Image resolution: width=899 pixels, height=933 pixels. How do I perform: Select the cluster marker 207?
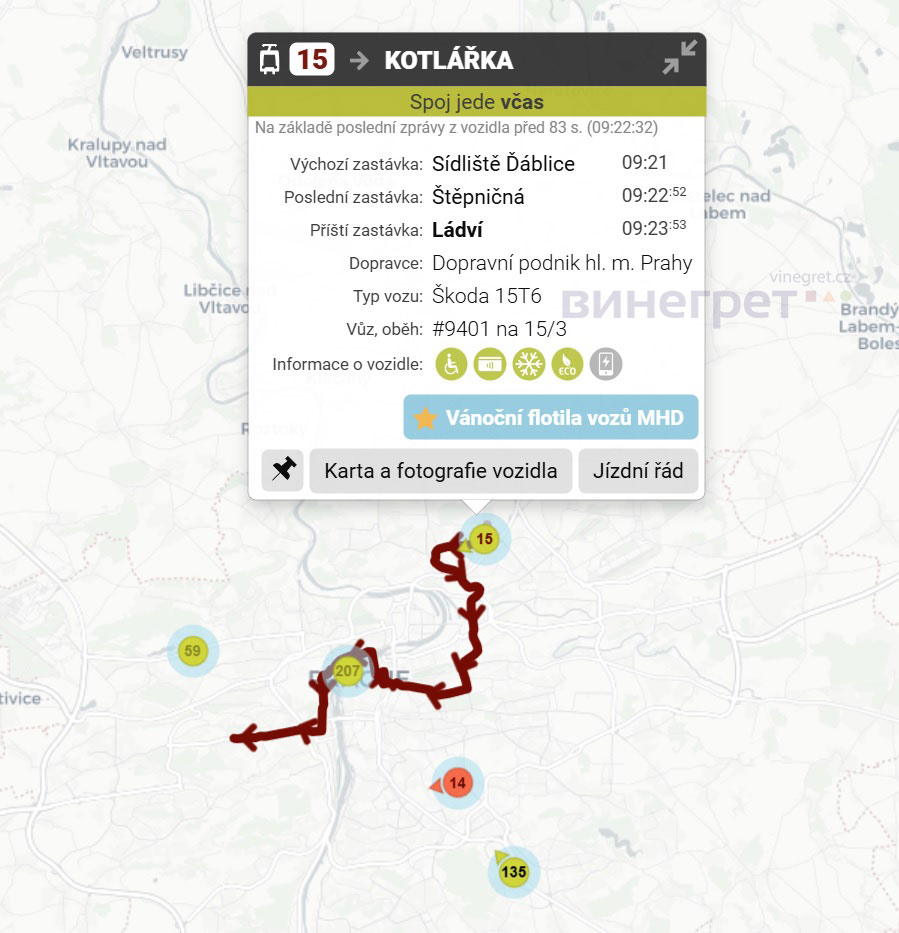[x=347, y=670]
